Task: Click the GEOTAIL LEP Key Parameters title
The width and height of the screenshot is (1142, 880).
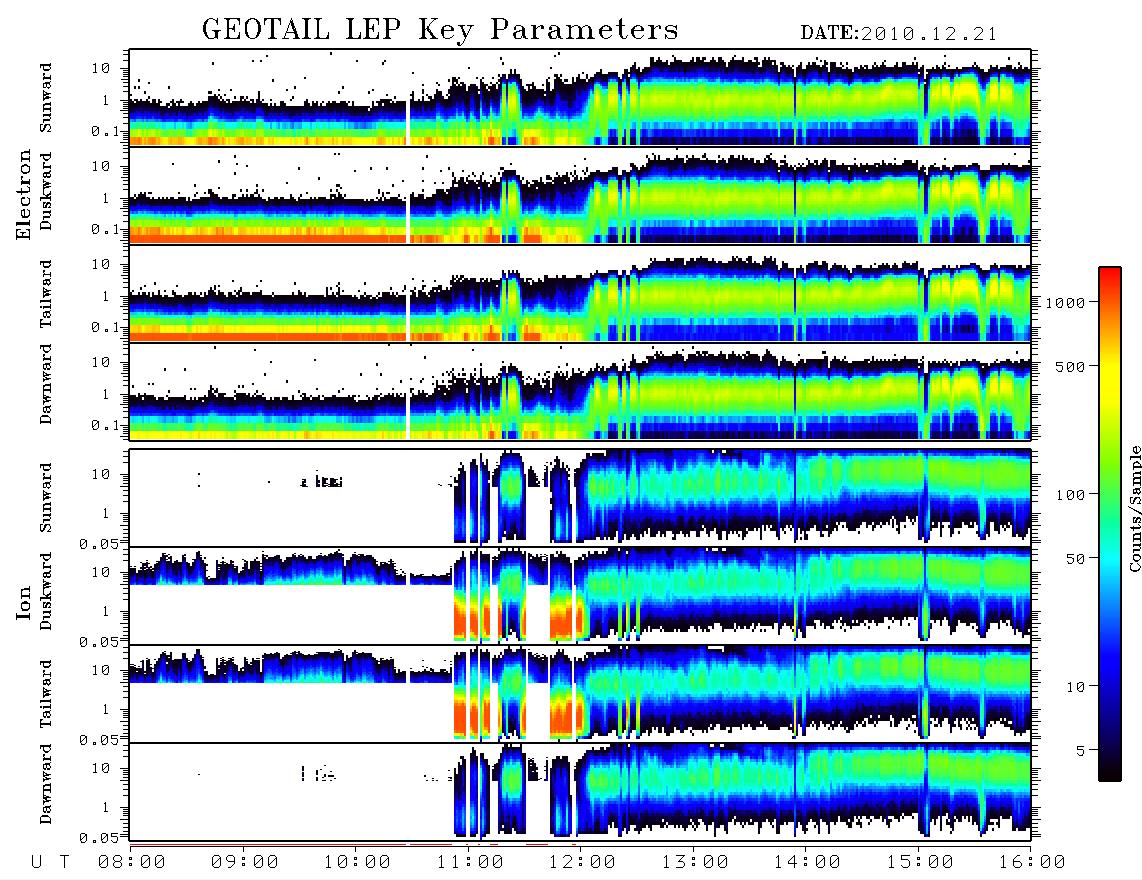Action: click(440, 31)
